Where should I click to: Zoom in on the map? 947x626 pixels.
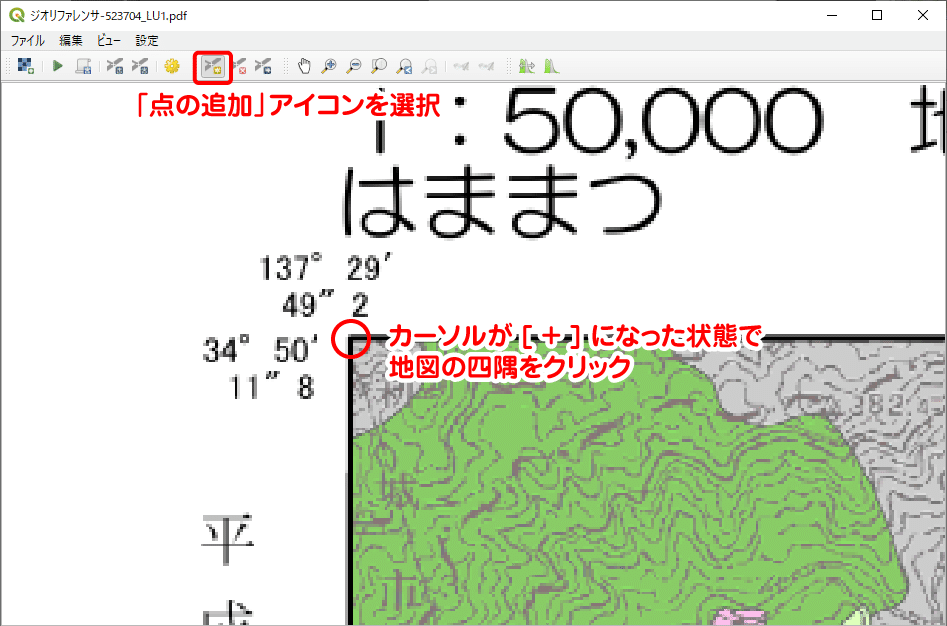click(x=328, y=66)
